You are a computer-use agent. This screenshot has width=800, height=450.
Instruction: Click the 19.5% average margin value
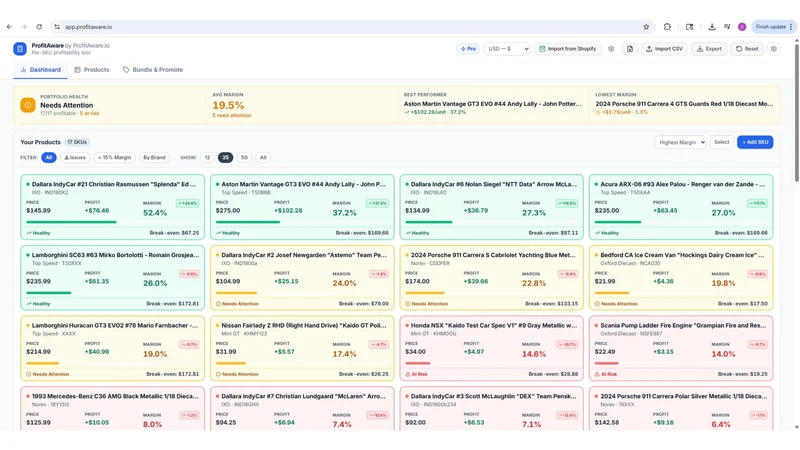coord(228,105)
